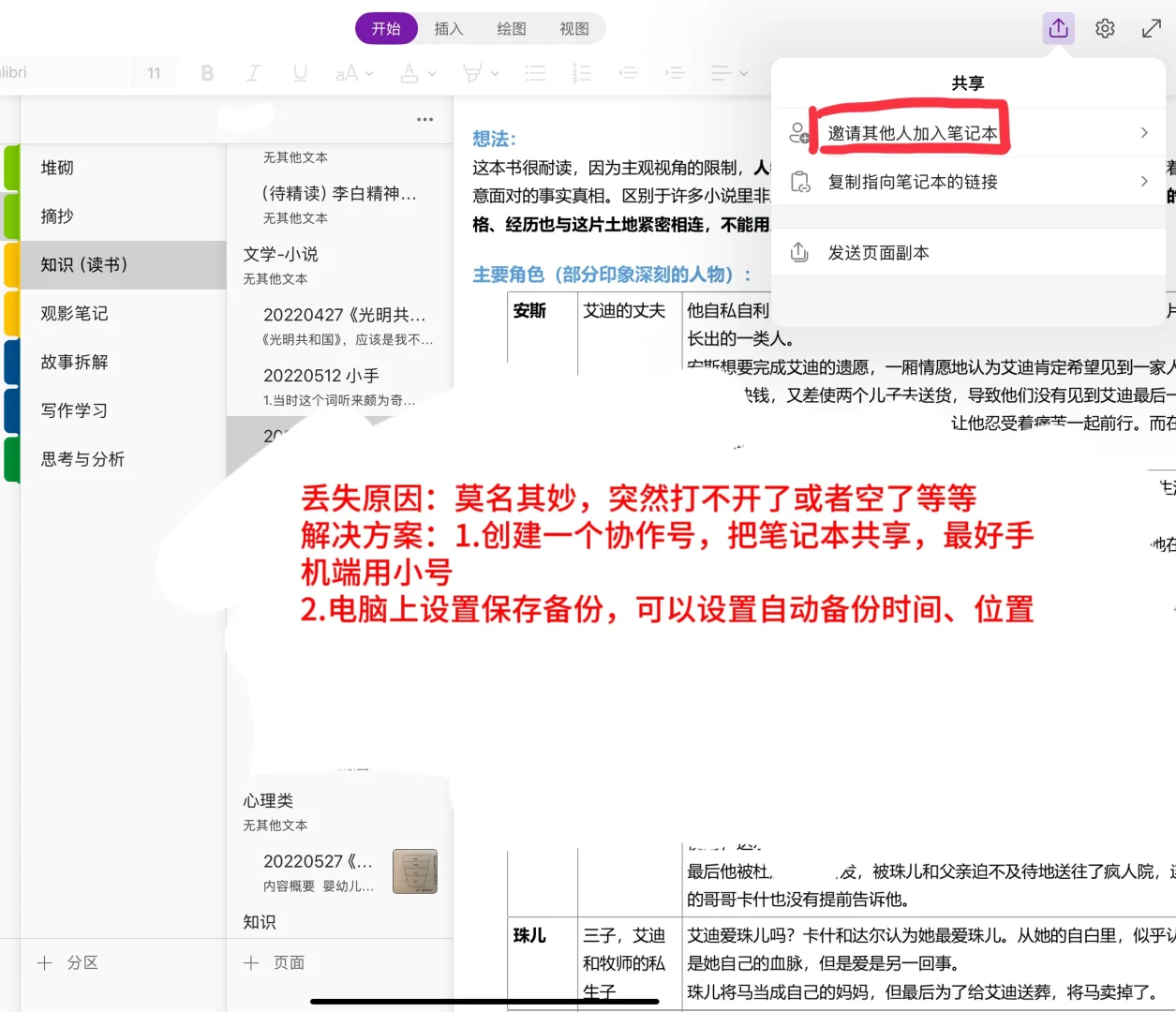The image size is (1176, 1012).
Task: Create a bulleted list
Action: (535, 72)
